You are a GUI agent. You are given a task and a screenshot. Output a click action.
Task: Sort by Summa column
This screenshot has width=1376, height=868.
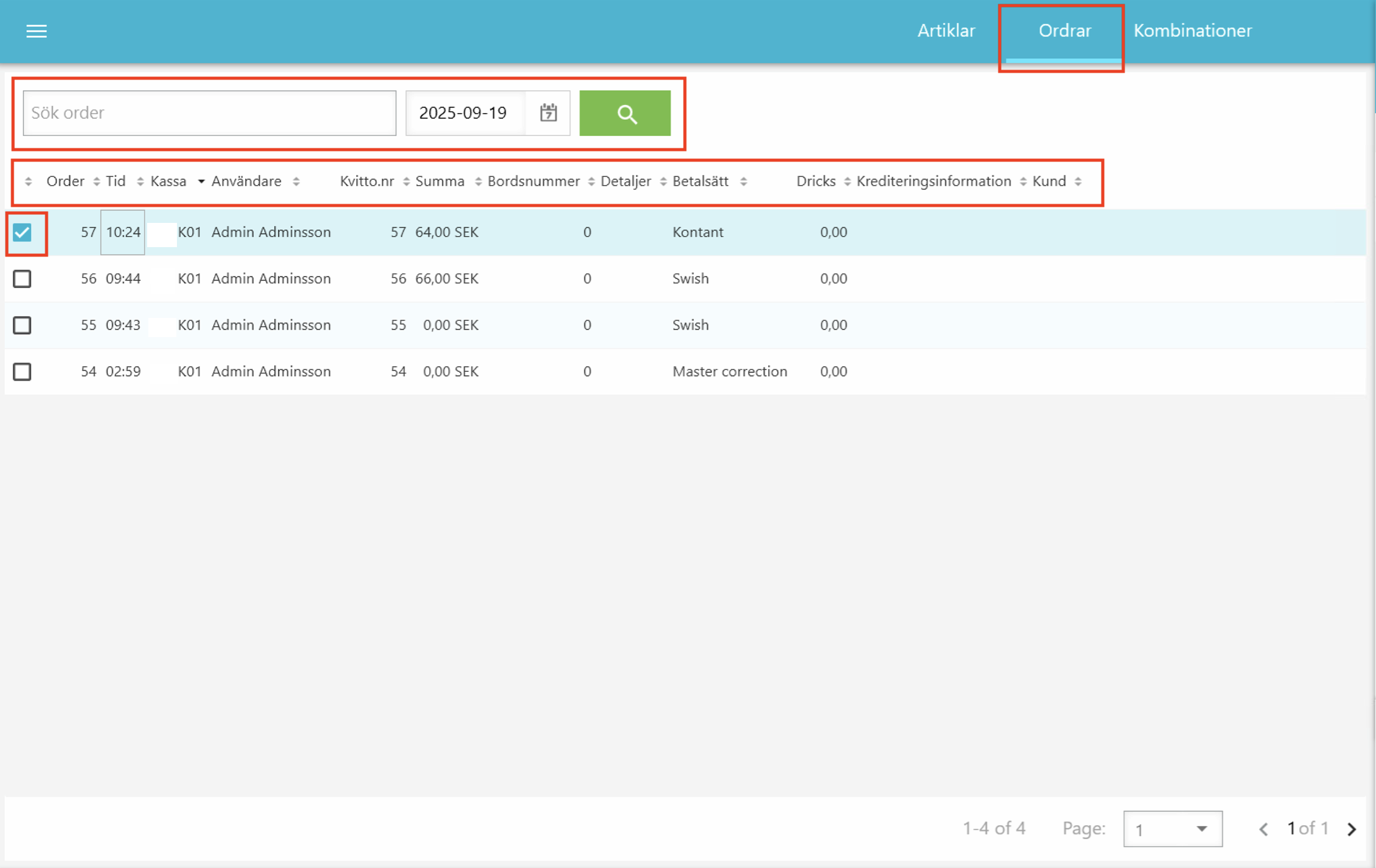click(x=440, y=181)
